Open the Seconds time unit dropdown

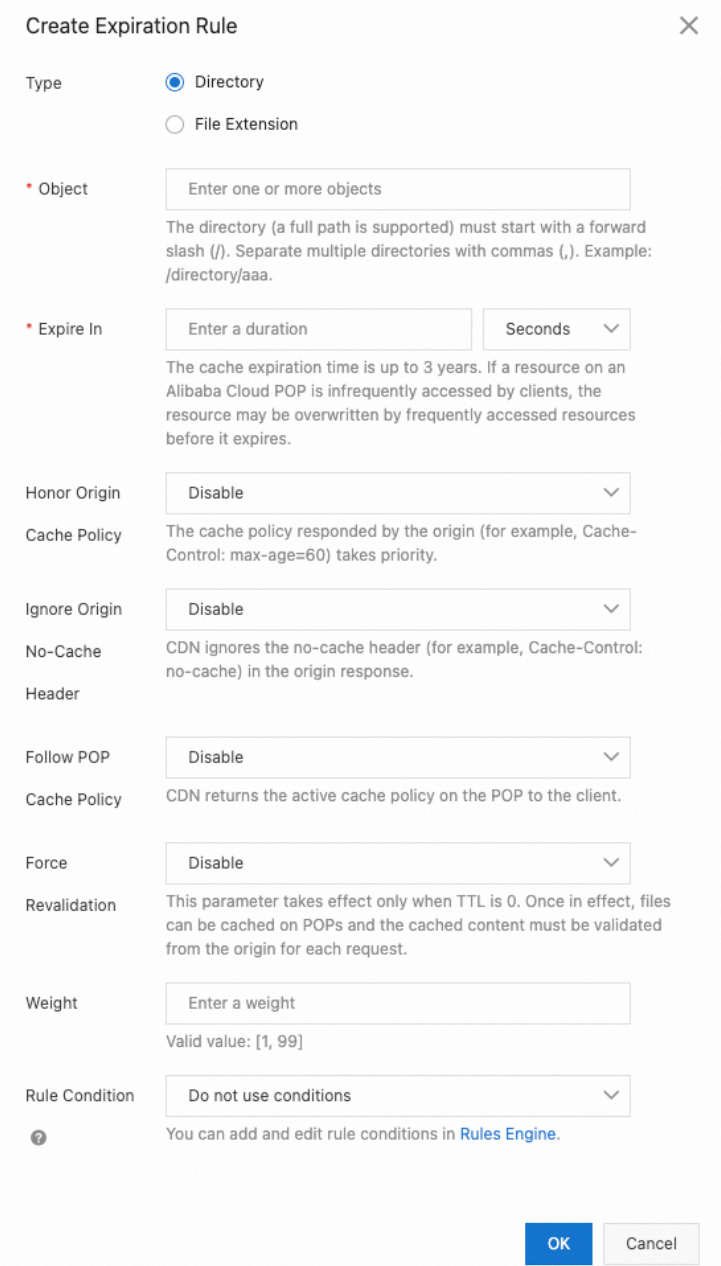click(x=556, y=329)
